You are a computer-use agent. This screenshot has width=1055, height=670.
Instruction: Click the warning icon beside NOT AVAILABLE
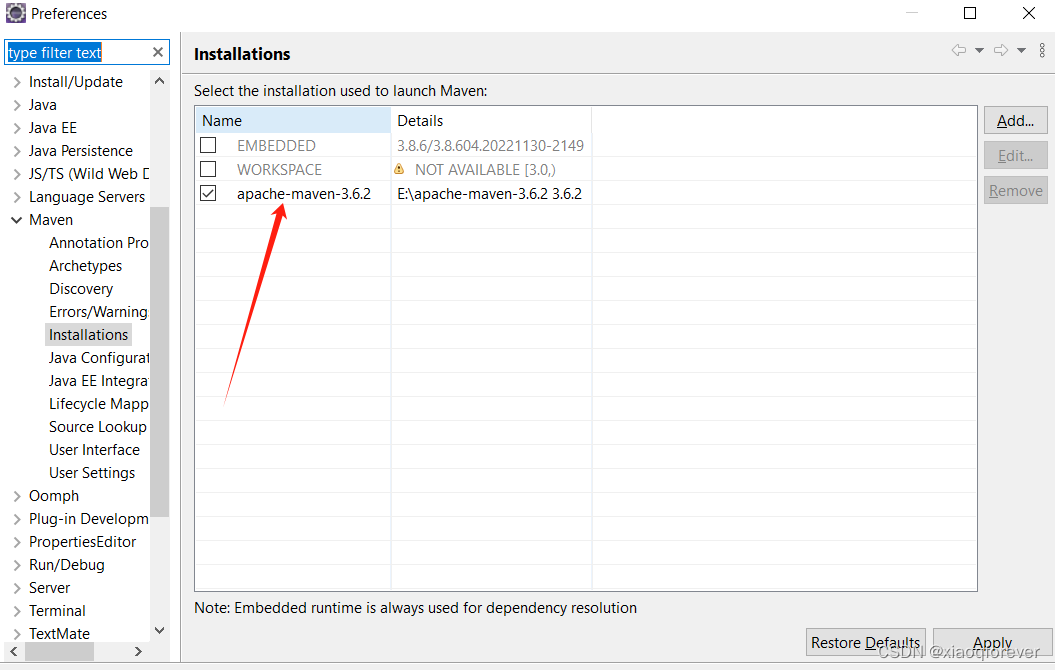(x=400, y=170)
